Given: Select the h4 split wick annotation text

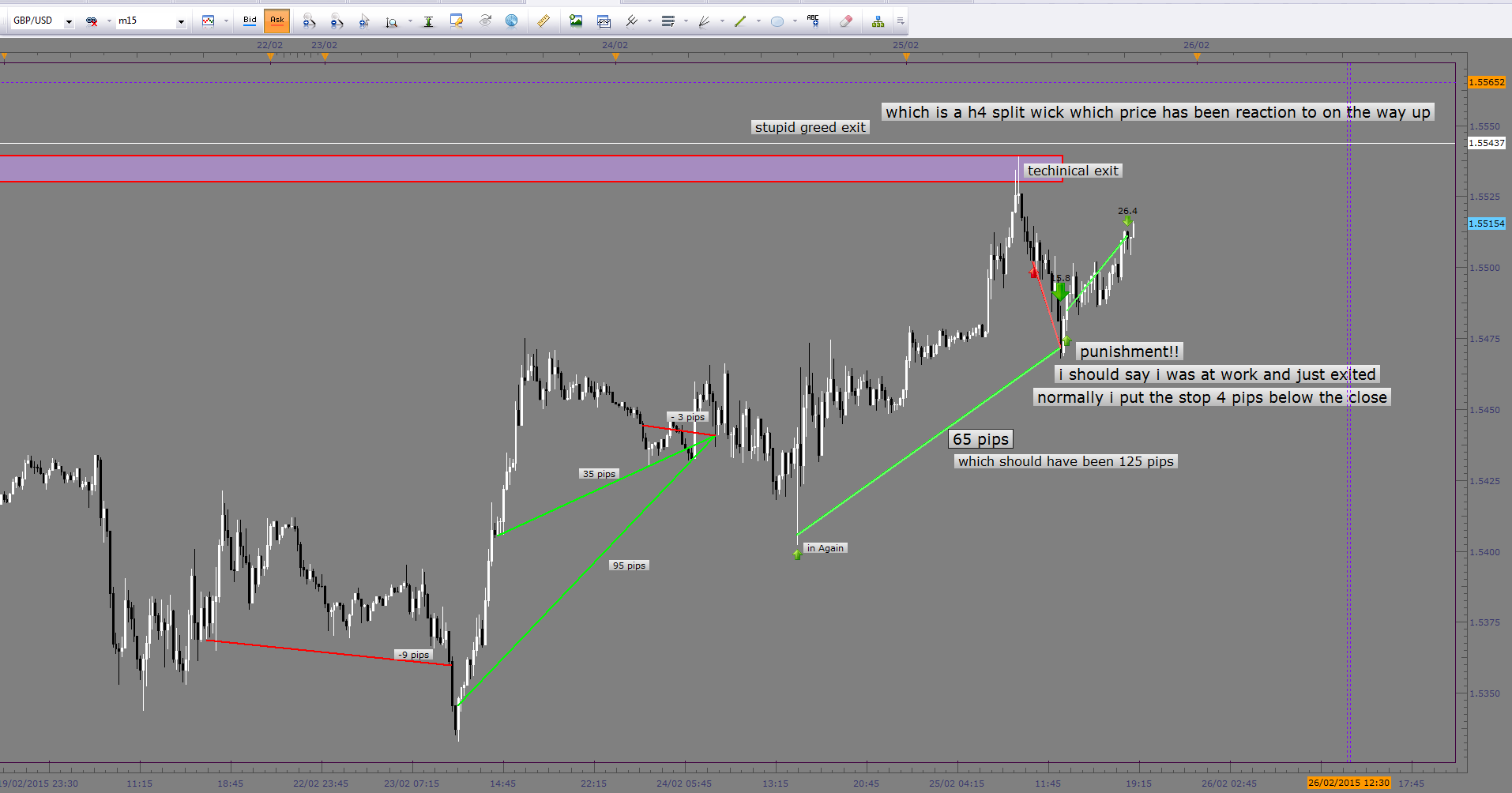Looking at the screenshot, I should click(1157, 112).
